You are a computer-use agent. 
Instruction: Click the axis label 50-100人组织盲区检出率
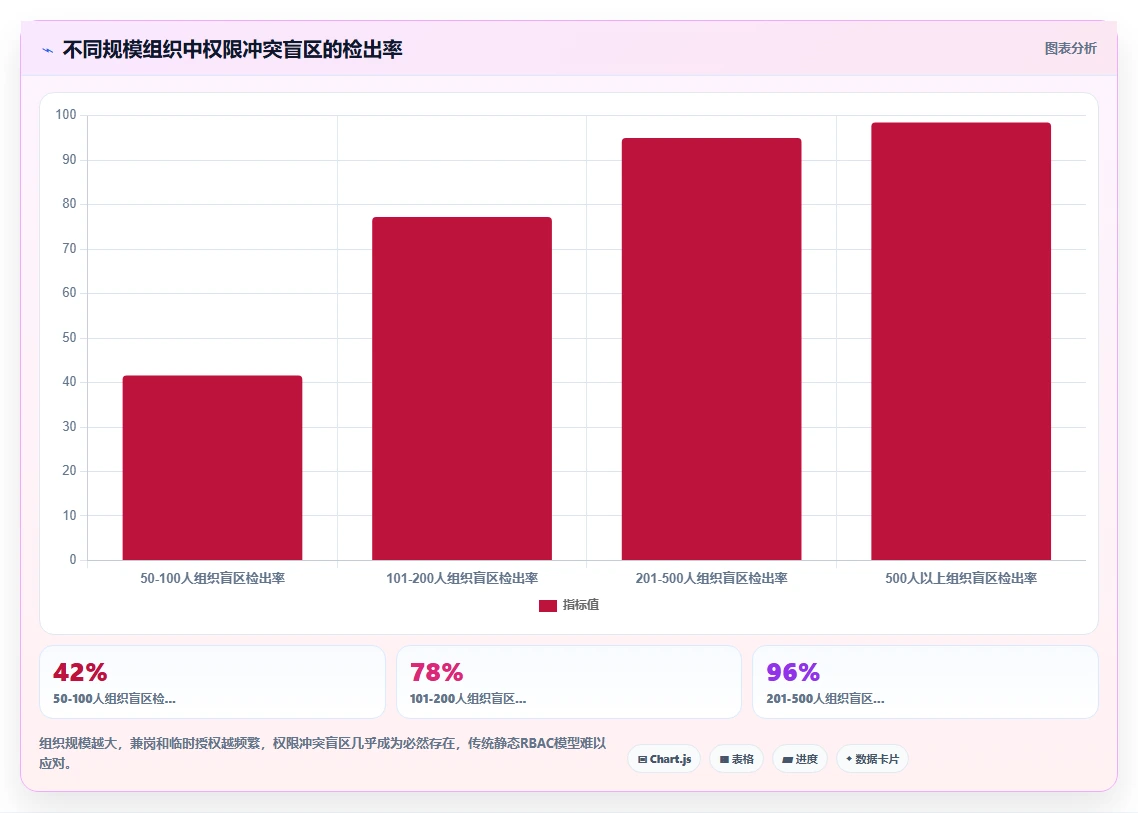pos(213,579)
